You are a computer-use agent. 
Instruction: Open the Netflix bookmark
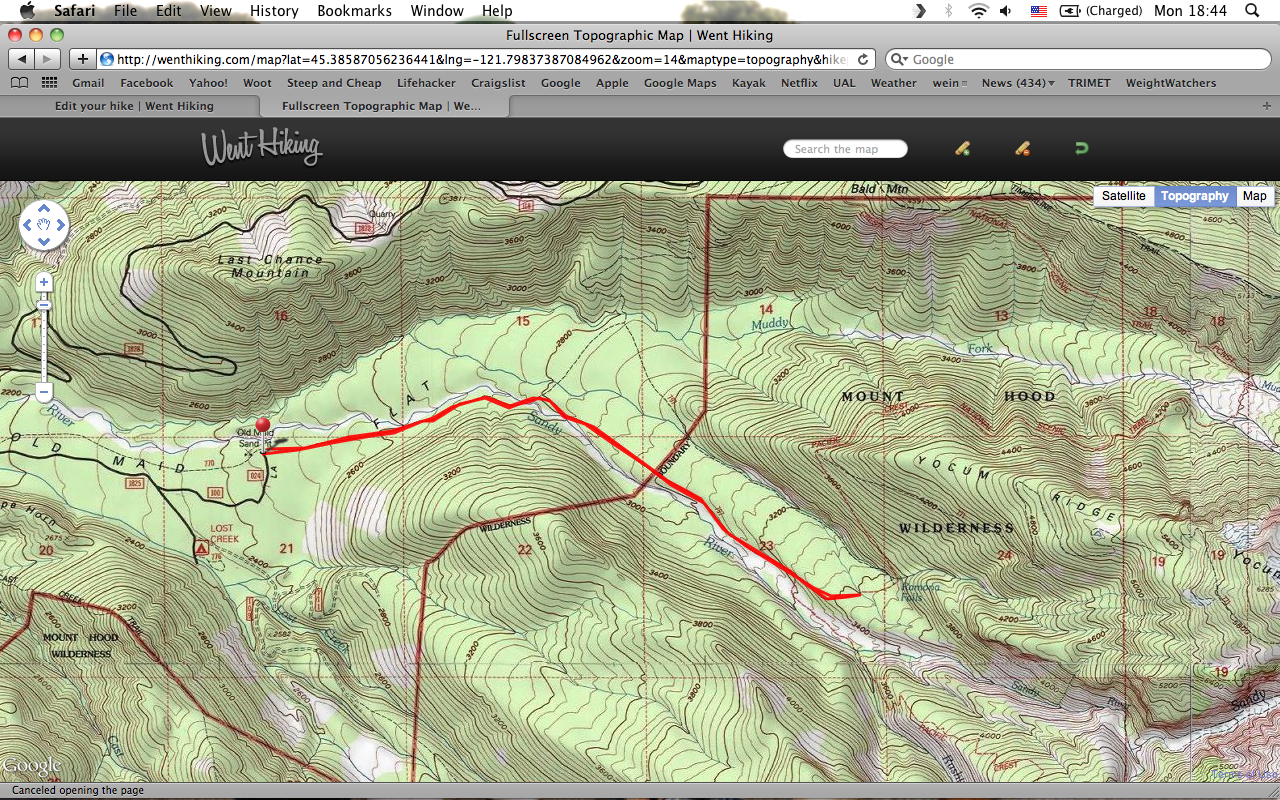point(799,83)
